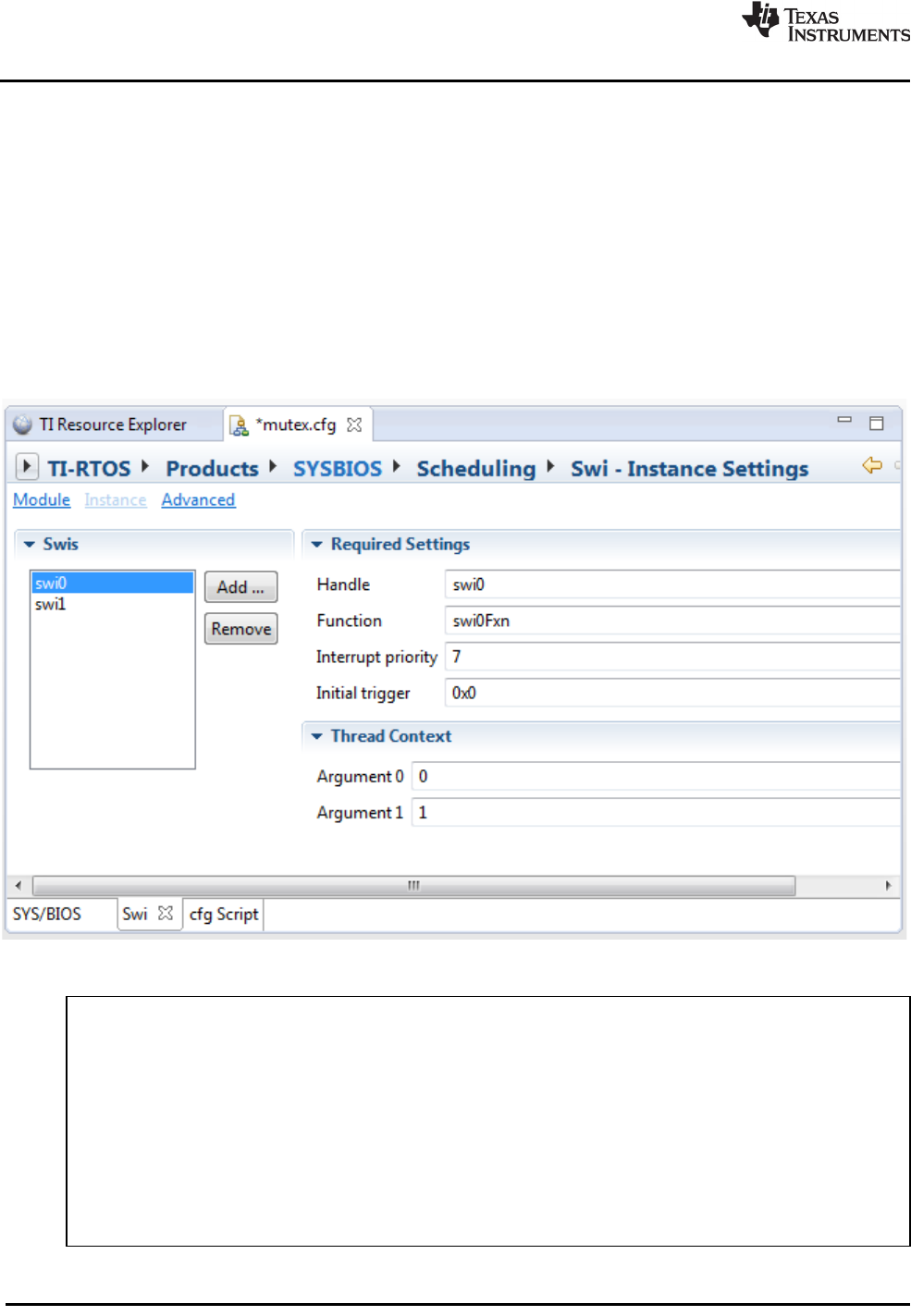Open the cfg Script tab

point(224,914)
